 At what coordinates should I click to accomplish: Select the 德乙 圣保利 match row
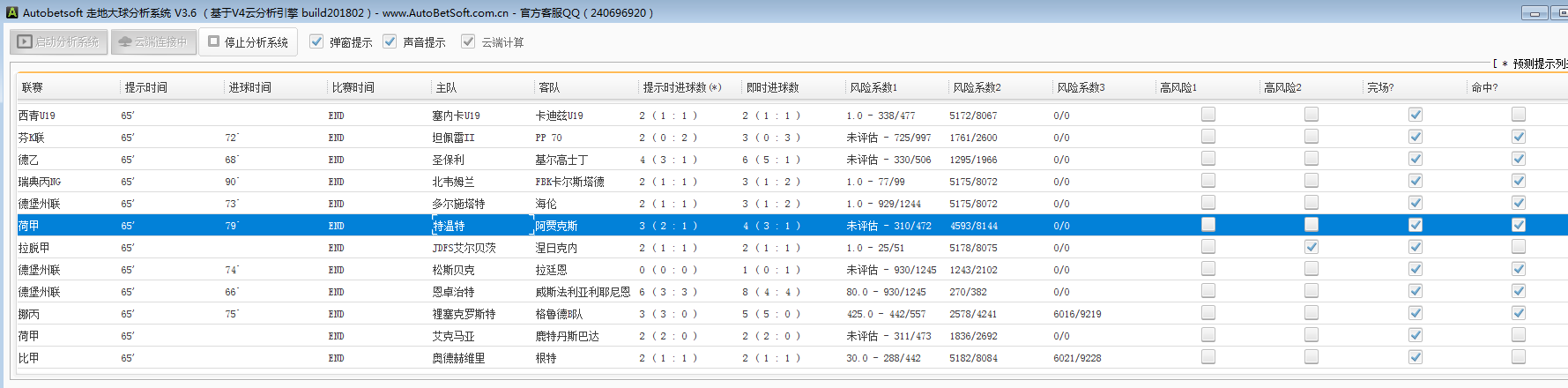[x=448, y=160]
